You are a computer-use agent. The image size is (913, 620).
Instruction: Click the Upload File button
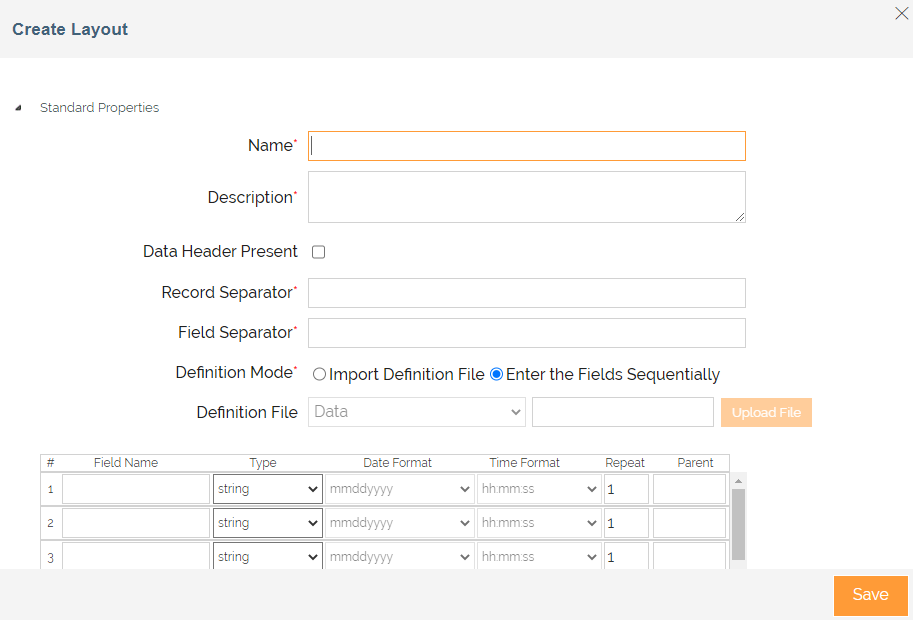click(766, 412)
